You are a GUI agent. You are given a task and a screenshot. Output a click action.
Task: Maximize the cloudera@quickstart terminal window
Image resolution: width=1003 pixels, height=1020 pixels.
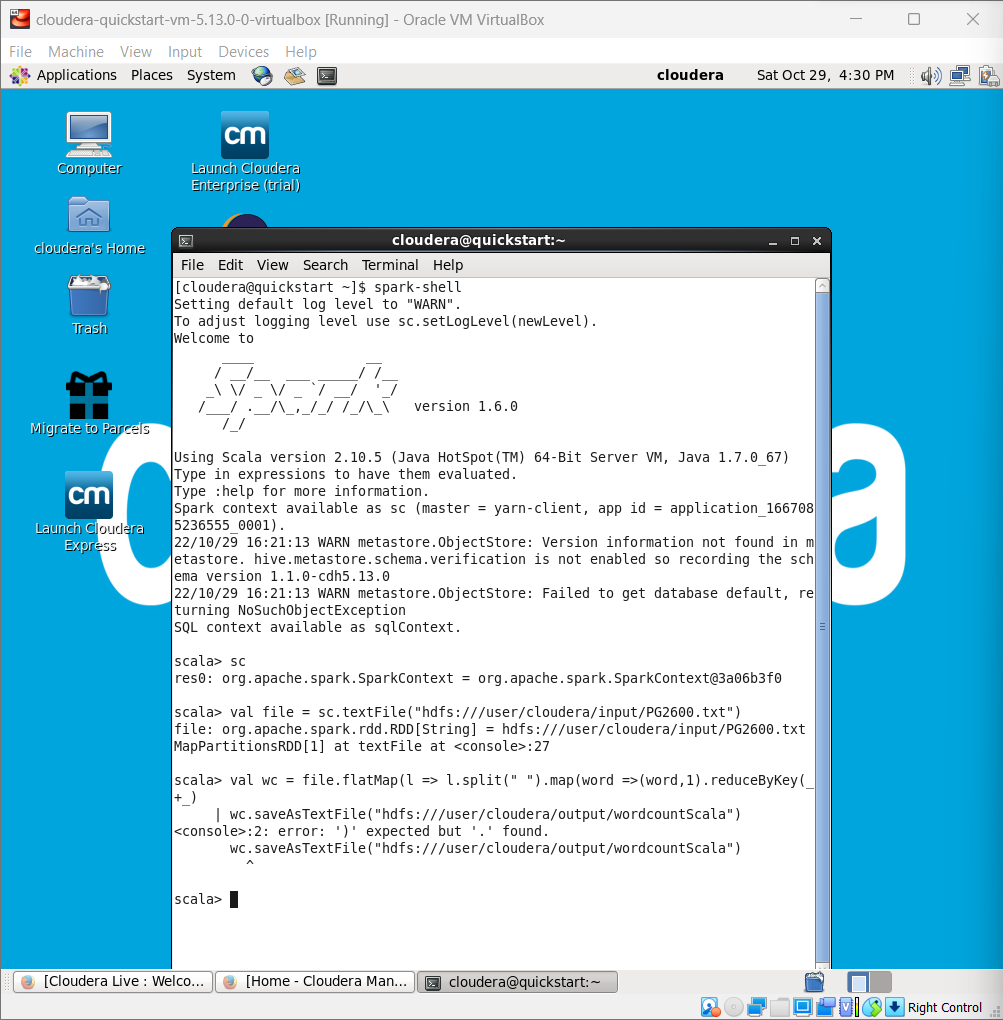click(x=795, y=241)
